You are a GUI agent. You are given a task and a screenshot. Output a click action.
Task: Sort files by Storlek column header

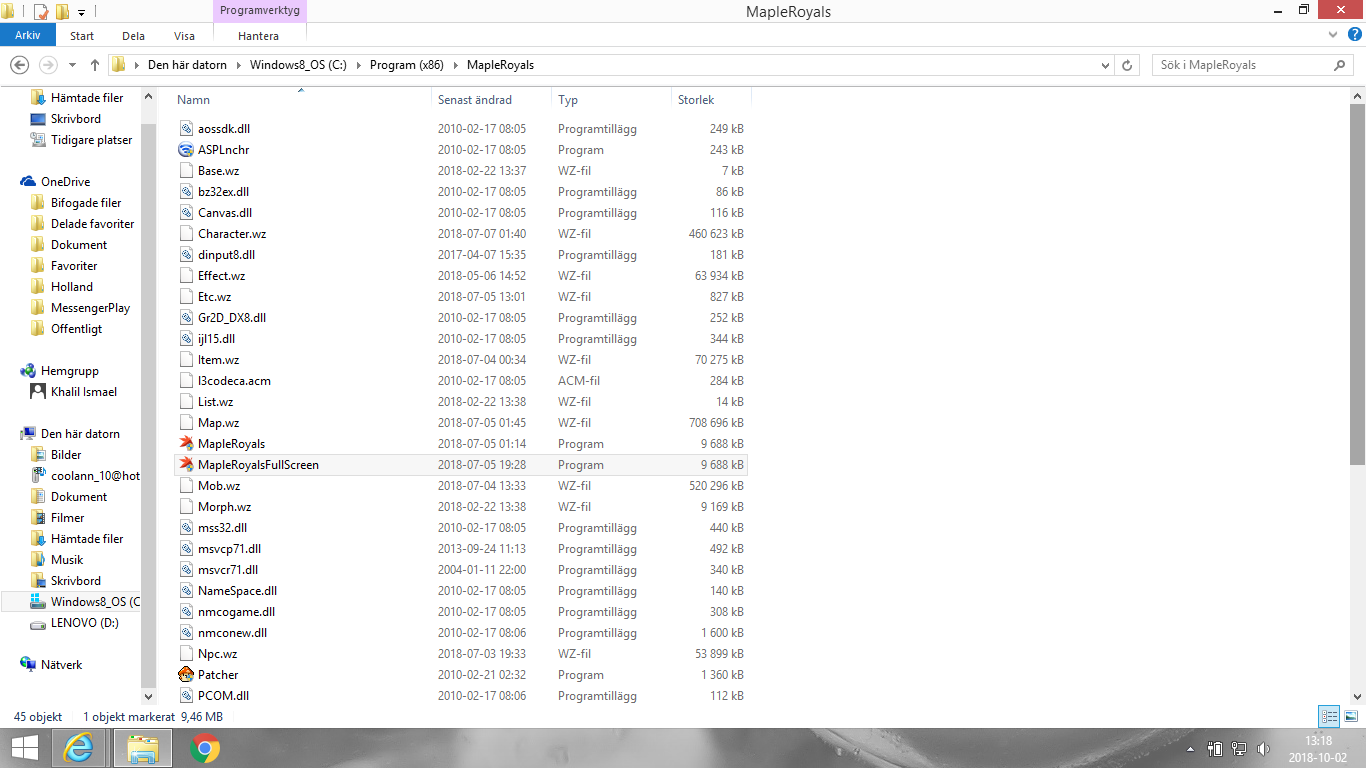pyautogui.click(x=696, y=100)
